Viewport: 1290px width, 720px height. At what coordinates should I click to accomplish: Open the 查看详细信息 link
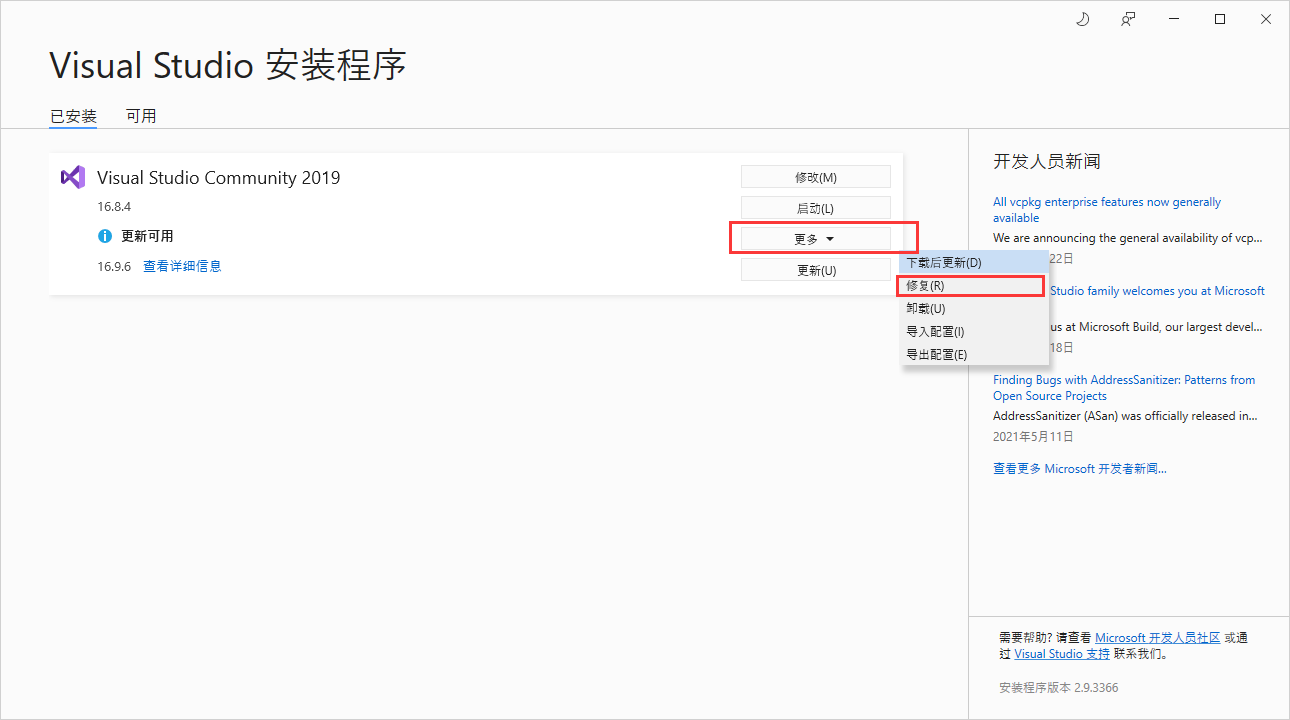pyautogui.click(x=182, y=266)
